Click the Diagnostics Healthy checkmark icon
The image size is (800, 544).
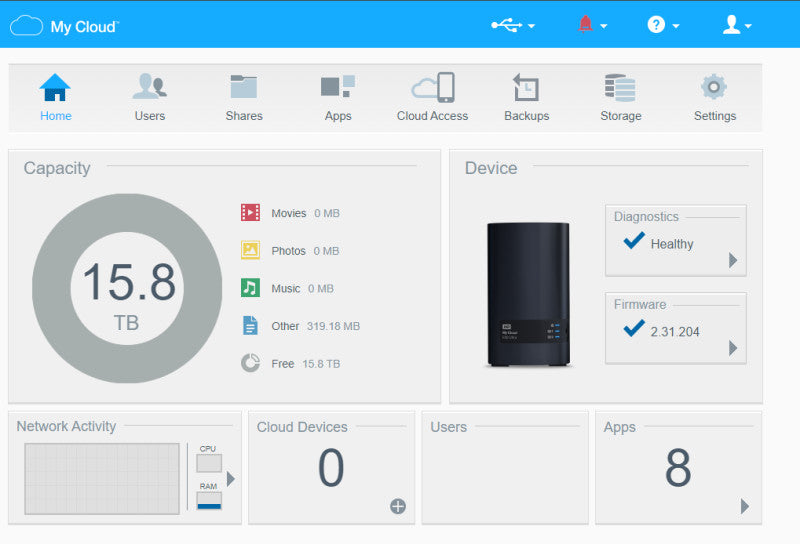tap(634, 240)
